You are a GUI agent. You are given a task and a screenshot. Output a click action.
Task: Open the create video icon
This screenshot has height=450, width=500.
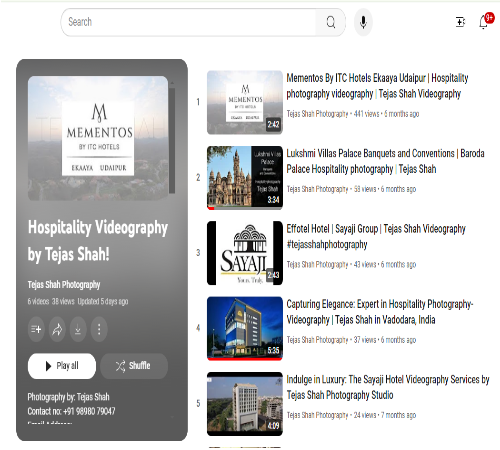(x=460, y=22)
